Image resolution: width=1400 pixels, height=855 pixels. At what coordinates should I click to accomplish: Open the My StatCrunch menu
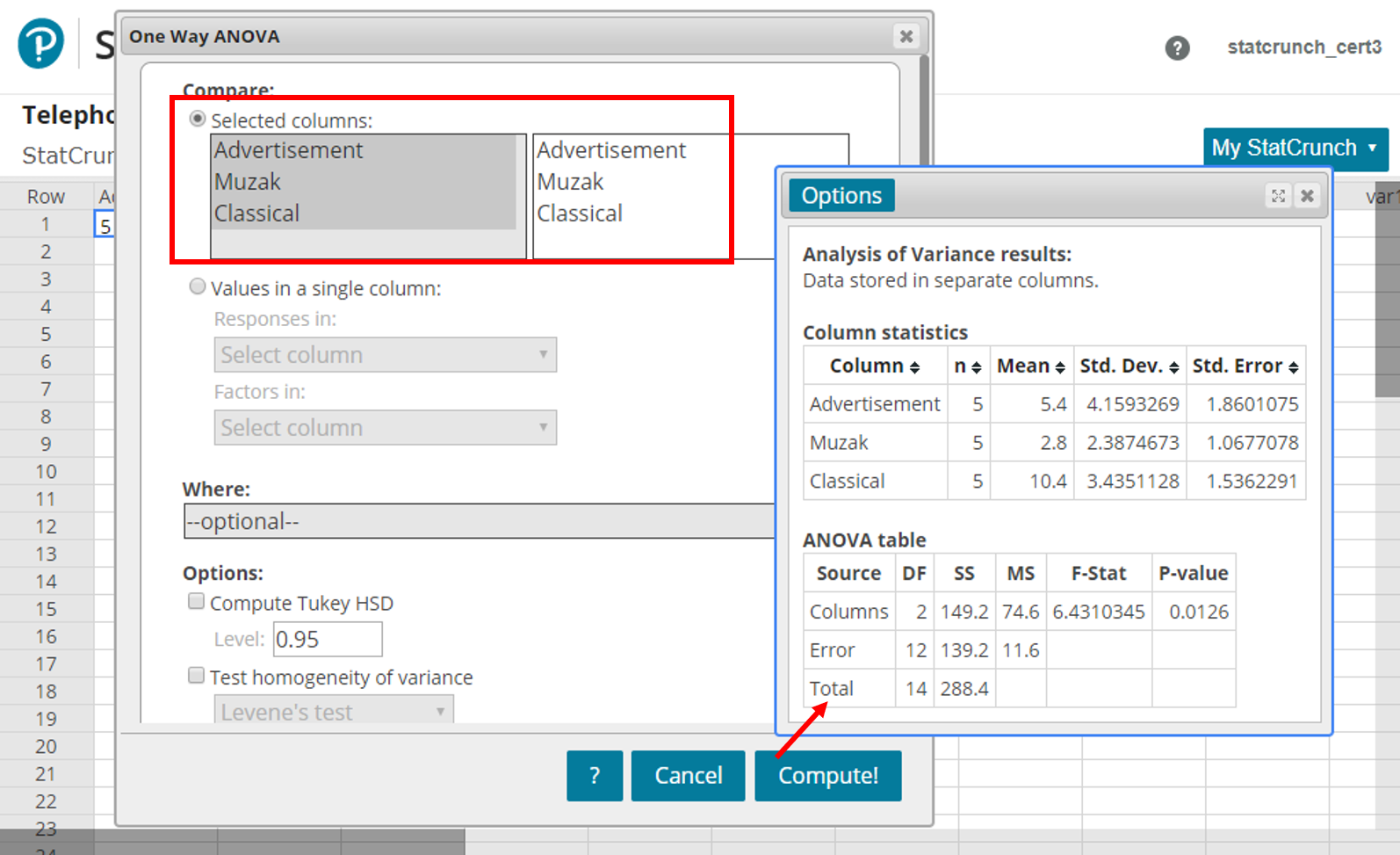[1295, 148]
